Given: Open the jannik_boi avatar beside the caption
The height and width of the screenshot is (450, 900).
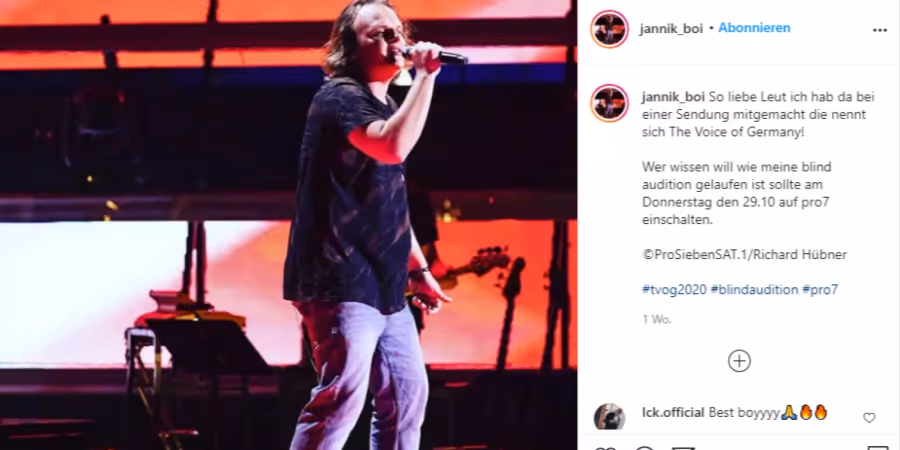Looking at the screenshot, I should [x=610, y=103].
